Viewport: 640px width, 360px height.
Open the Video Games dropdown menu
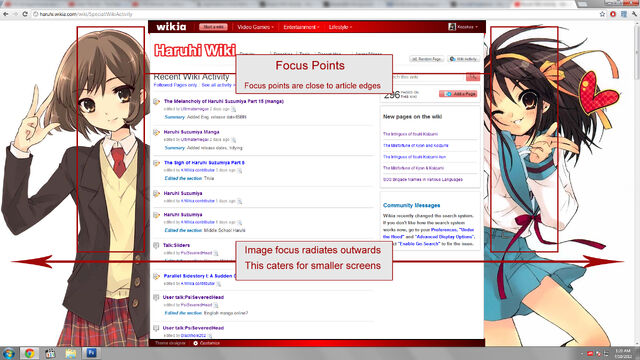255,27
